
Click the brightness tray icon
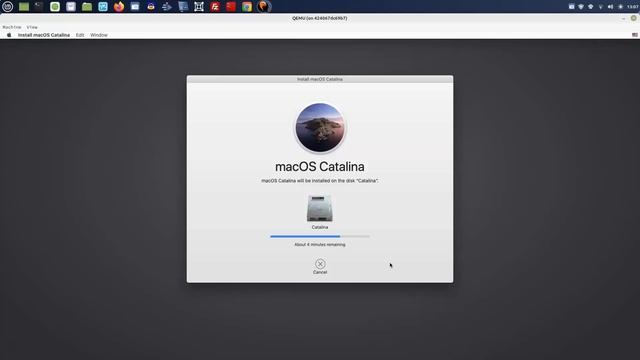pyautogui.click(x=620, y=7)
